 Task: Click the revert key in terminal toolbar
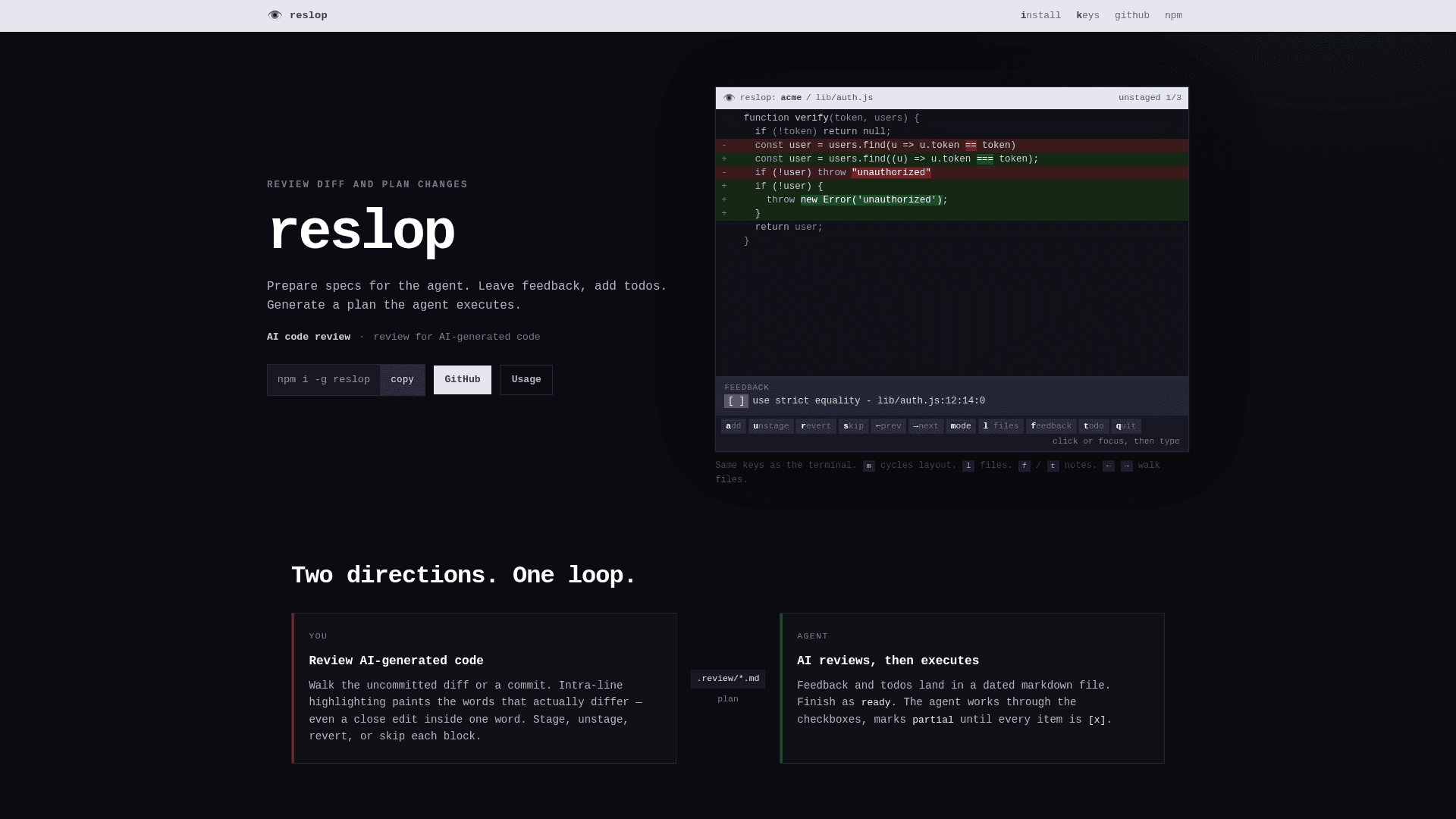pyautogui.click(x=816, y=426)
